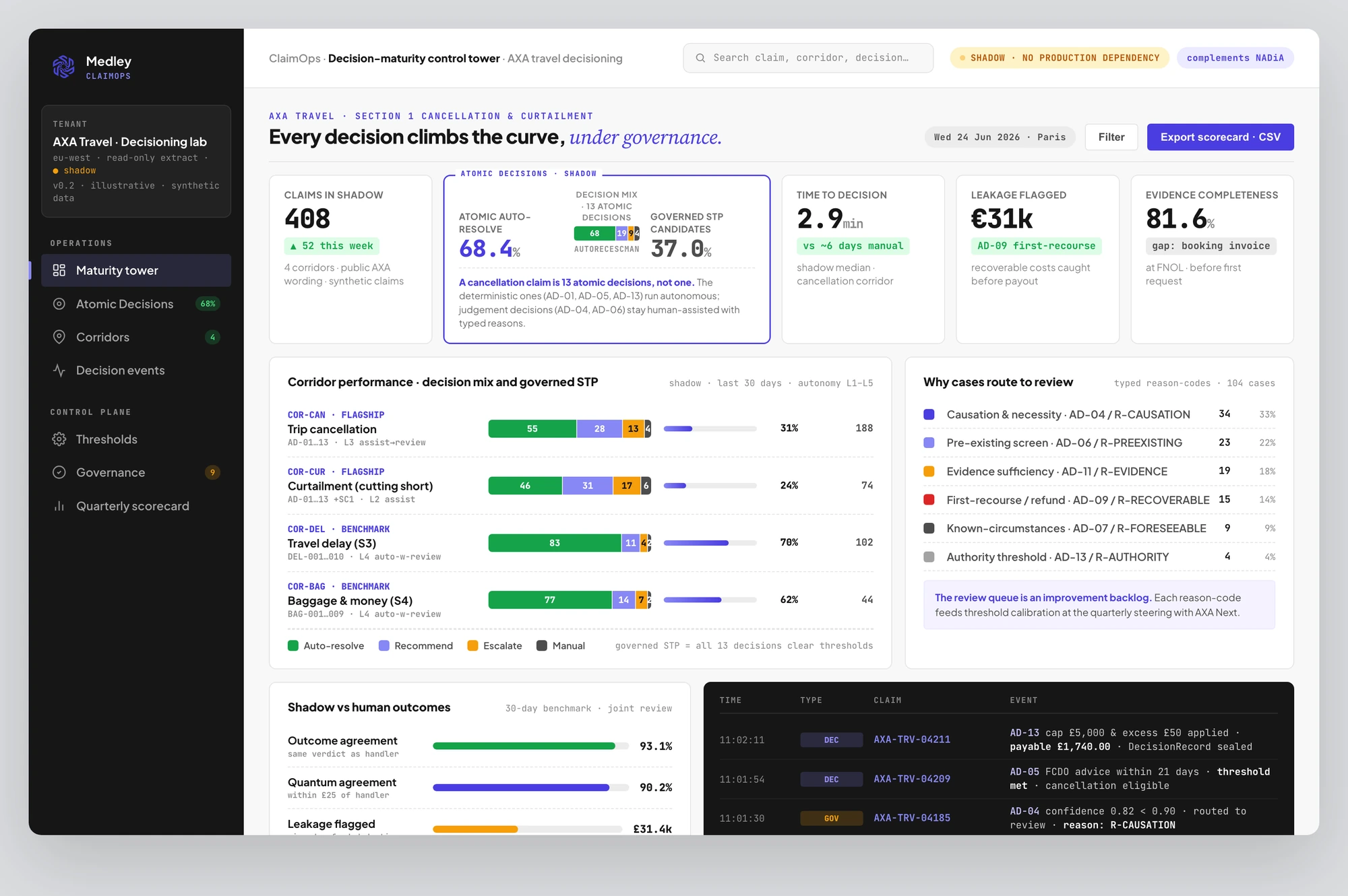This screenshot has height=896, width=1348.
Task: Click the count badge beside Governance
Action: pyautogui.click(x=212, y=472)
